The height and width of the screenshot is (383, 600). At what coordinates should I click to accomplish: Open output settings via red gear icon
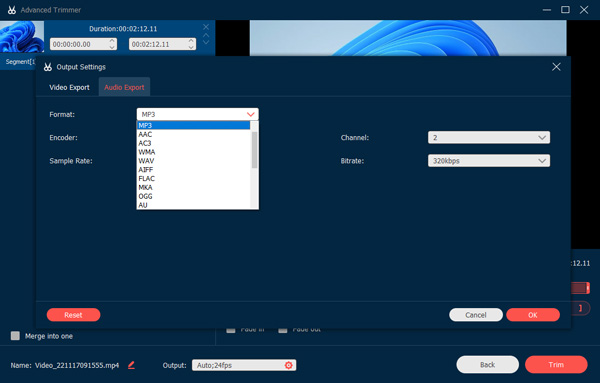tap(289, 365)
